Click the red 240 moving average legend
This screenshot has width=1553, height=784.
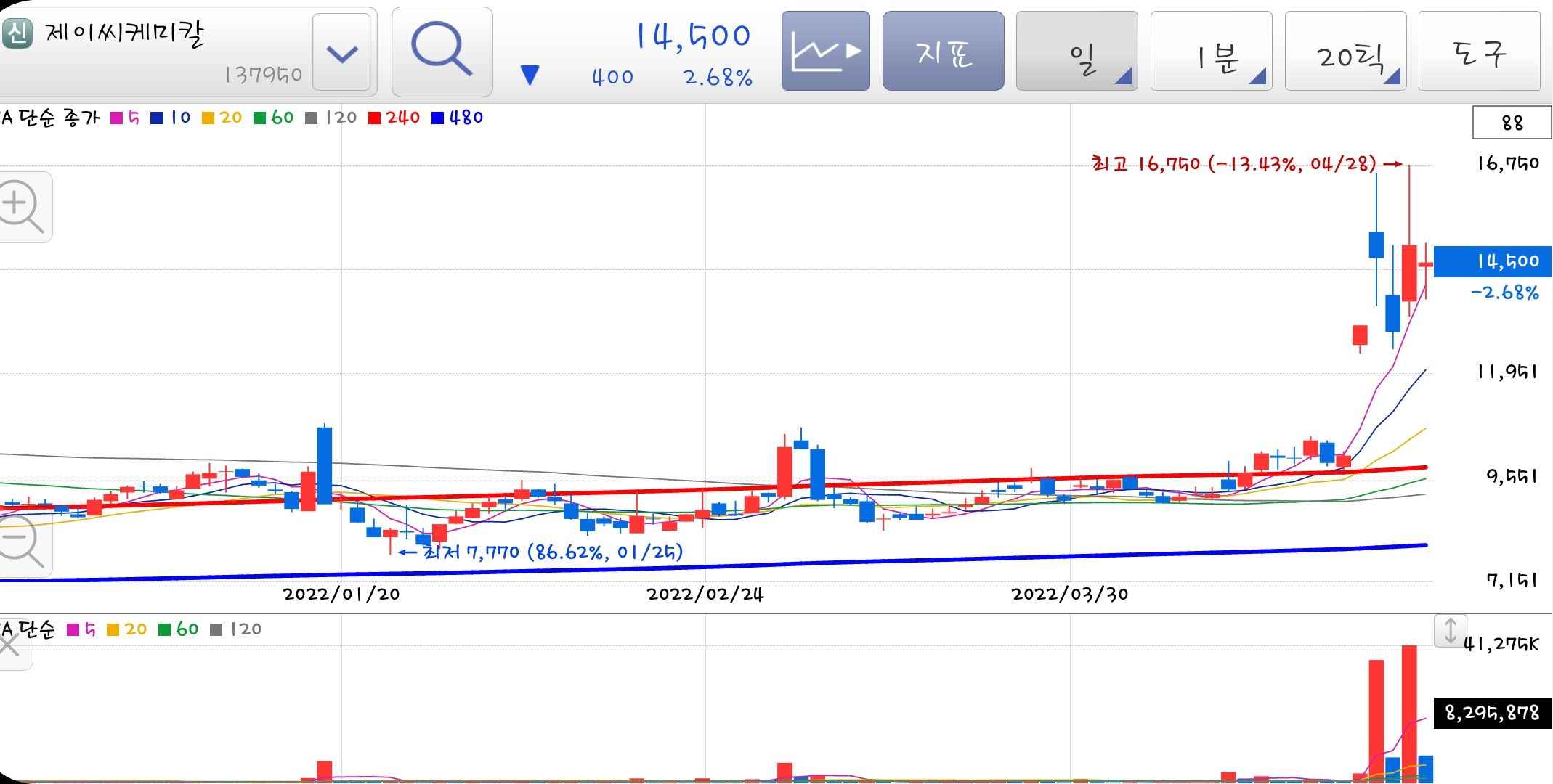[x=394, y=118]
